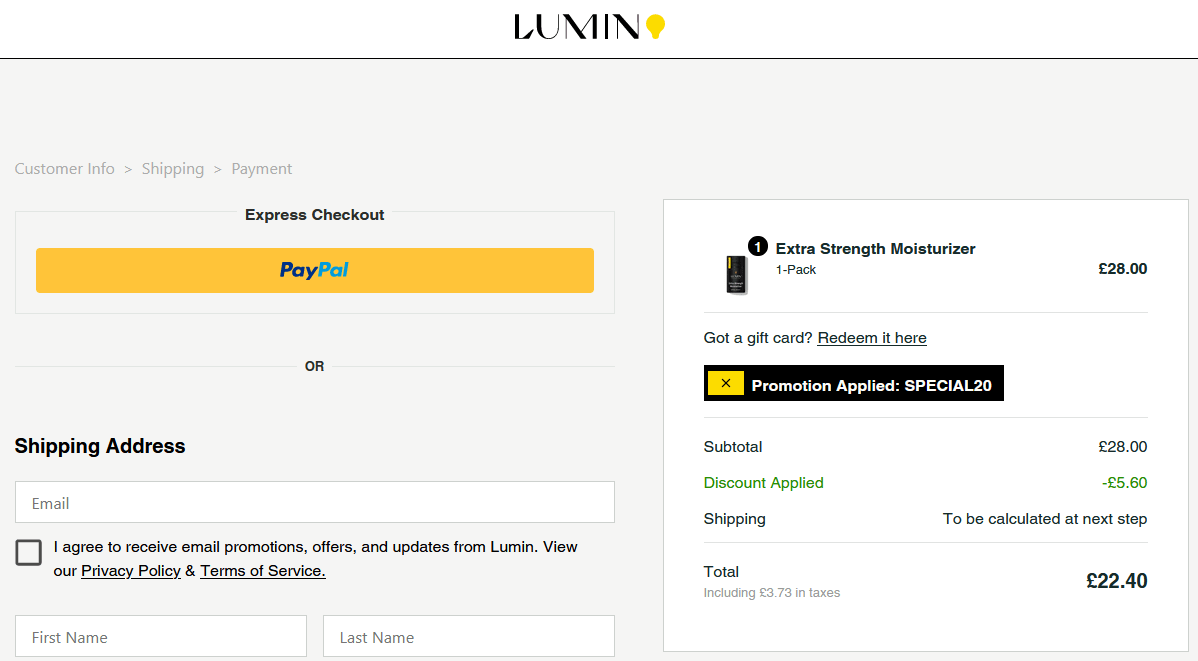Image resolution: width=1198 pixels, height=661 pixels.
Task: Select the Extra Strength Moisturizer product title
Action: point(876,248)
